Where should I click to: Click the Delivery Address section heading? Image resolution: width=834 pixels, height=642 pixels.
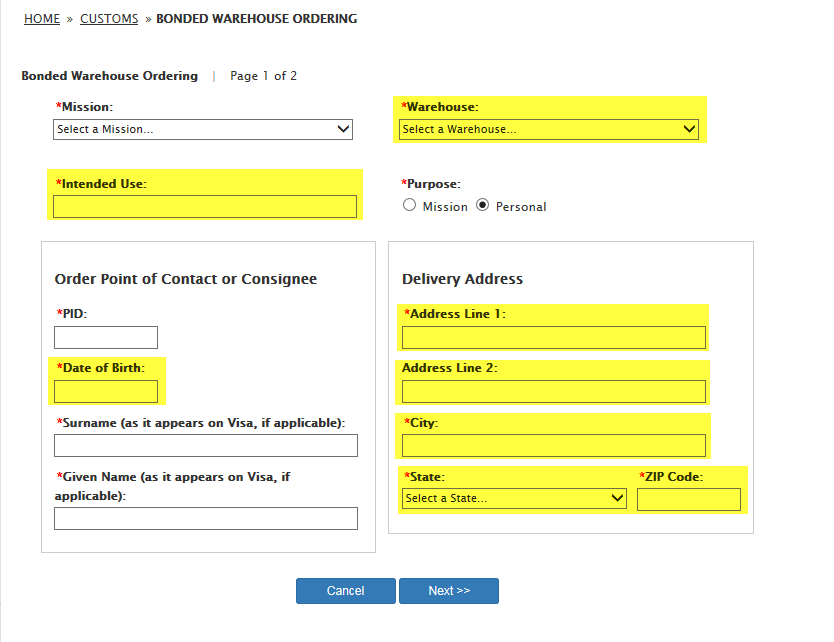click(462, 279)
